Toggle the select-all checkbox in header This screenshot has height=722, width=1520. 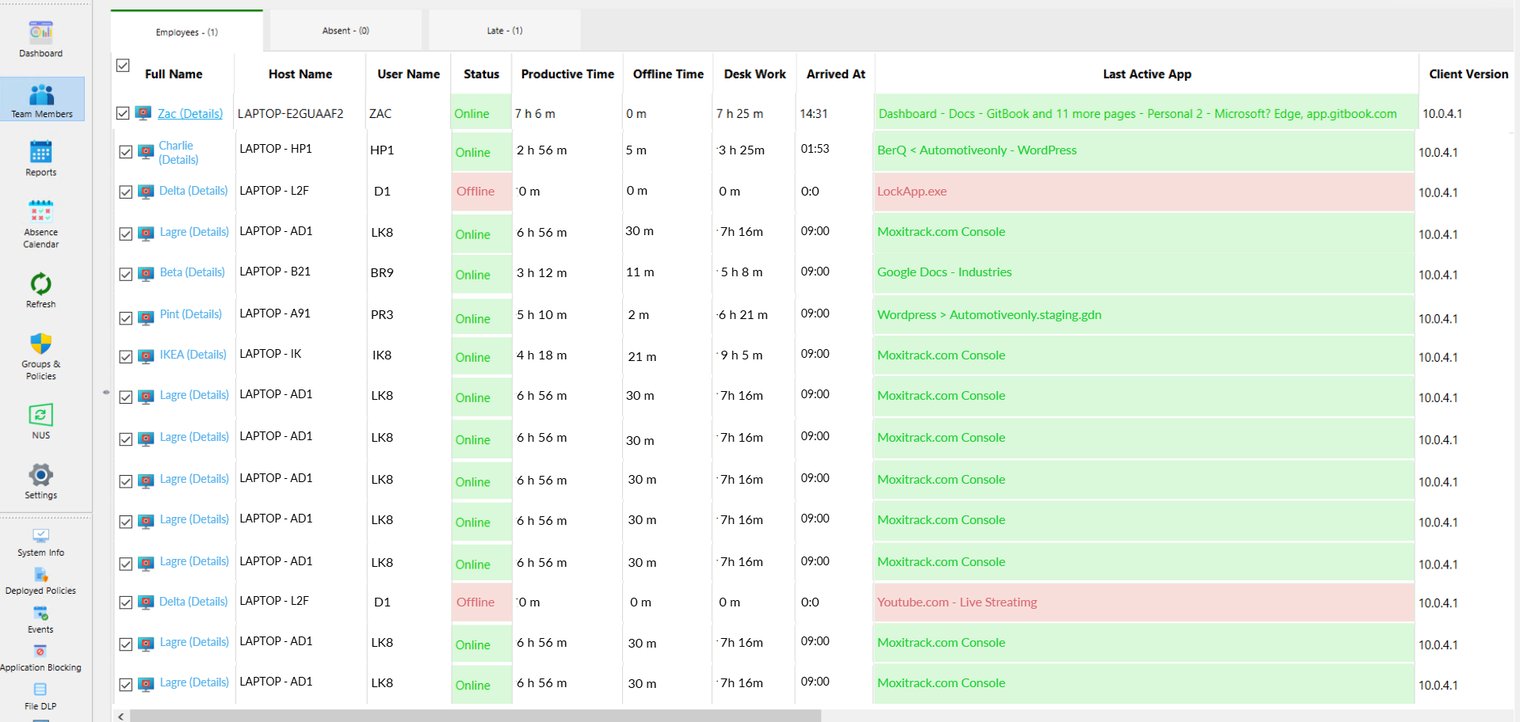(x=123, y=66)
